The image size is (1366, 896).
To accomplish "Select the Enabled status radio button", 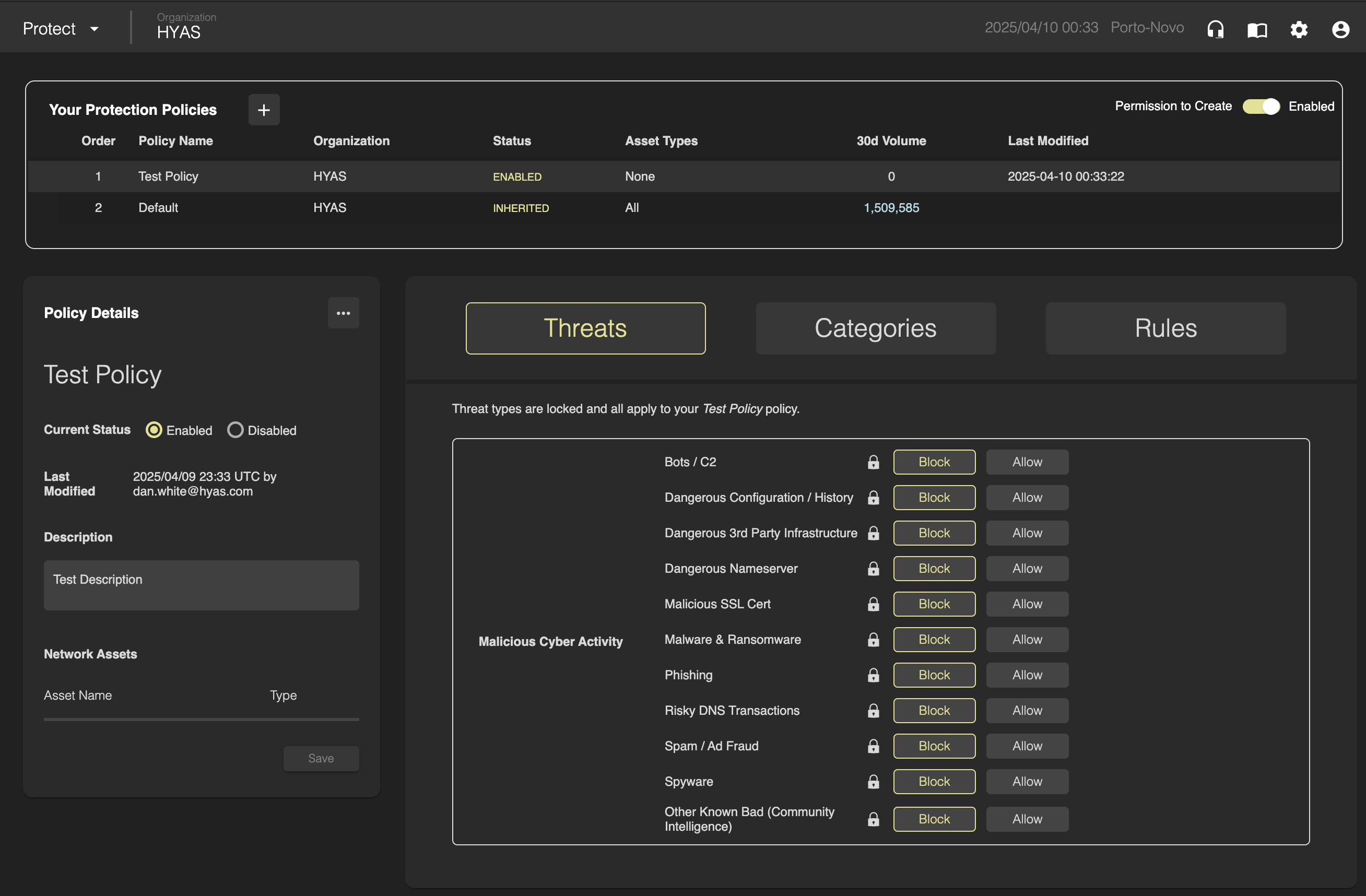I will pos(154,430).
